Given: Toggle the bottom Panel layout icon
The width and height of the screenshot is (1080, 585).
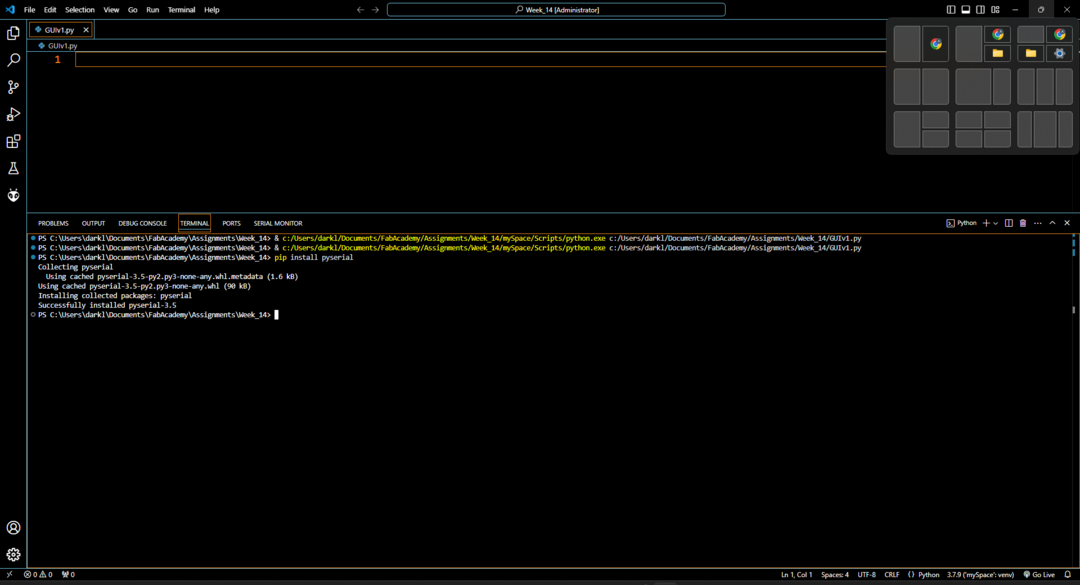Looking at the screenshot, I should pos(966,10).
